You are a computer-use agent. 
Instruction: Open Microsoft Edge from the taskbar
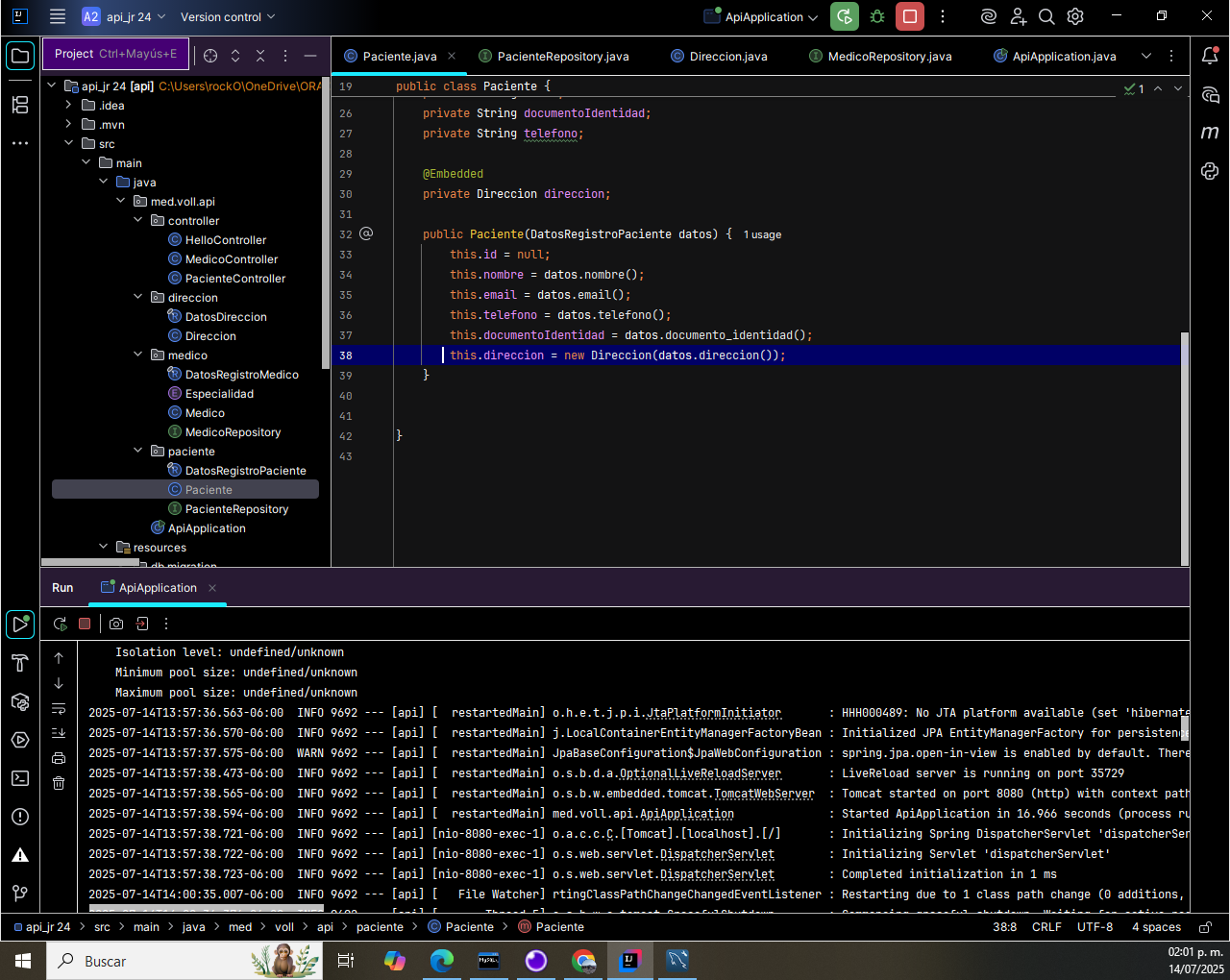point(442,961)
